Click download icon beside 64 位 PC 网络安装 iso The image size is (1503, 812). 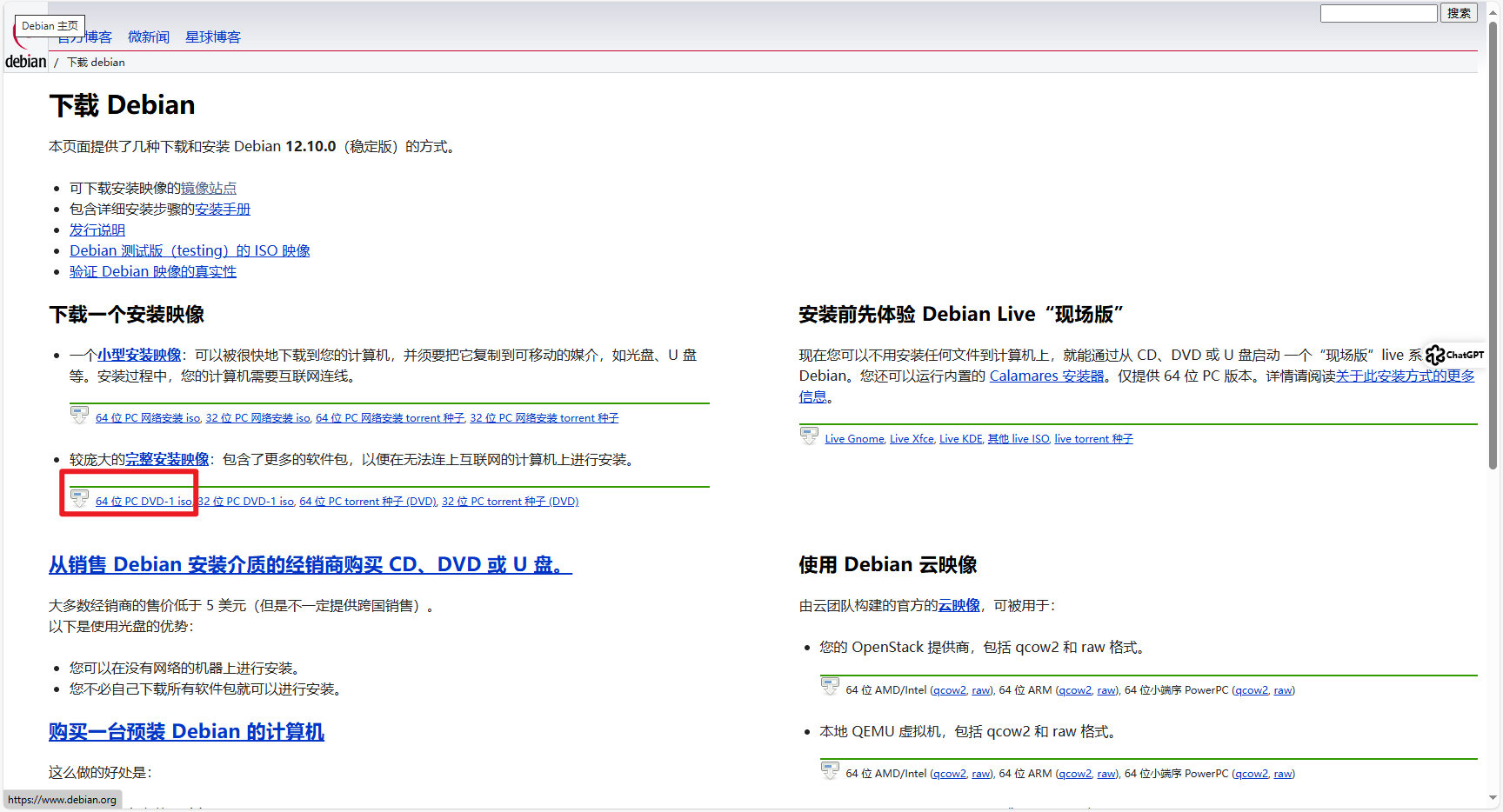[x=79, y=415]
